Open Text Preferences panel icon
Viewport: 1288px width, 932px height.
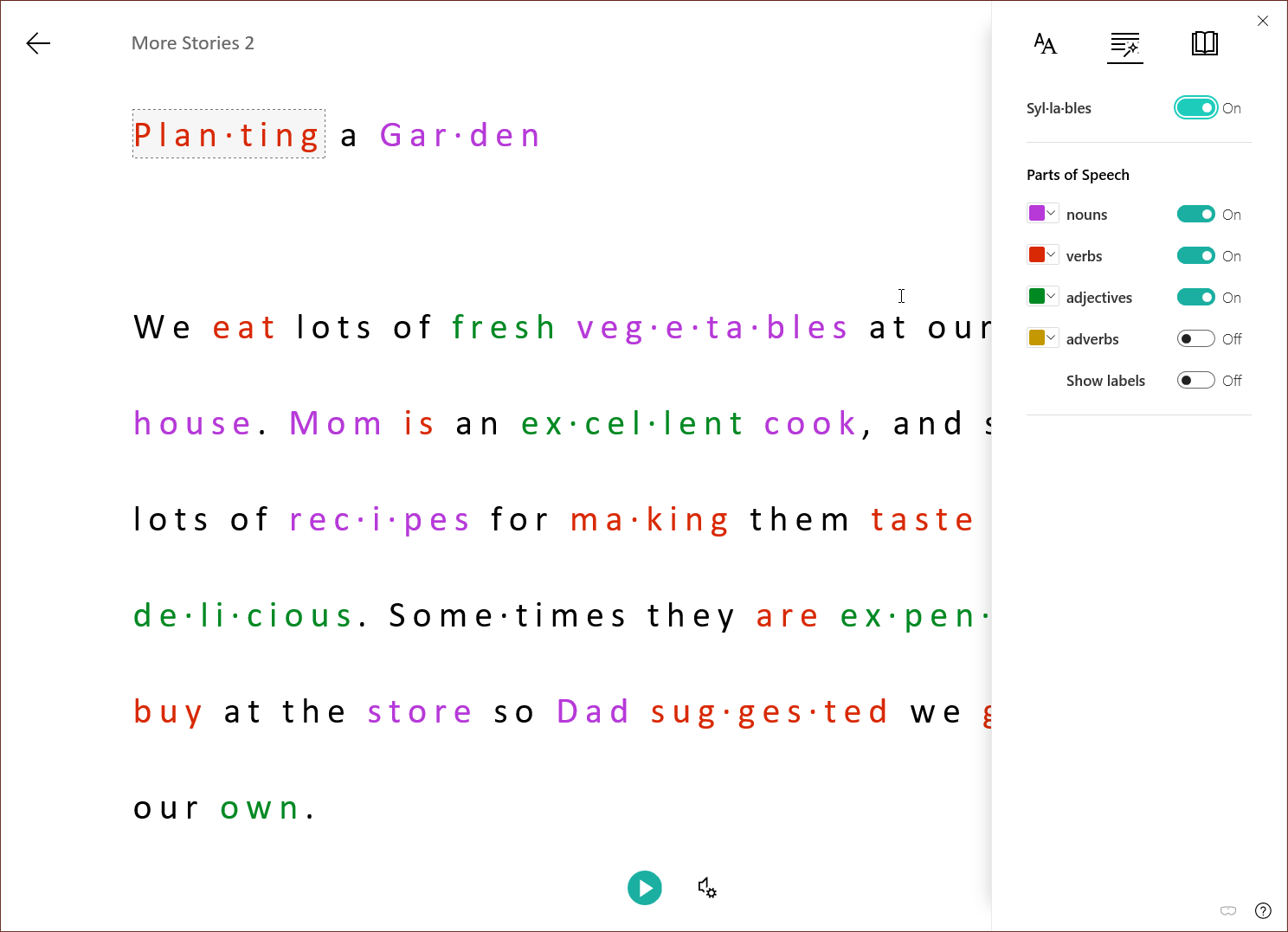pyautogui.click(x=1045, y=43)
